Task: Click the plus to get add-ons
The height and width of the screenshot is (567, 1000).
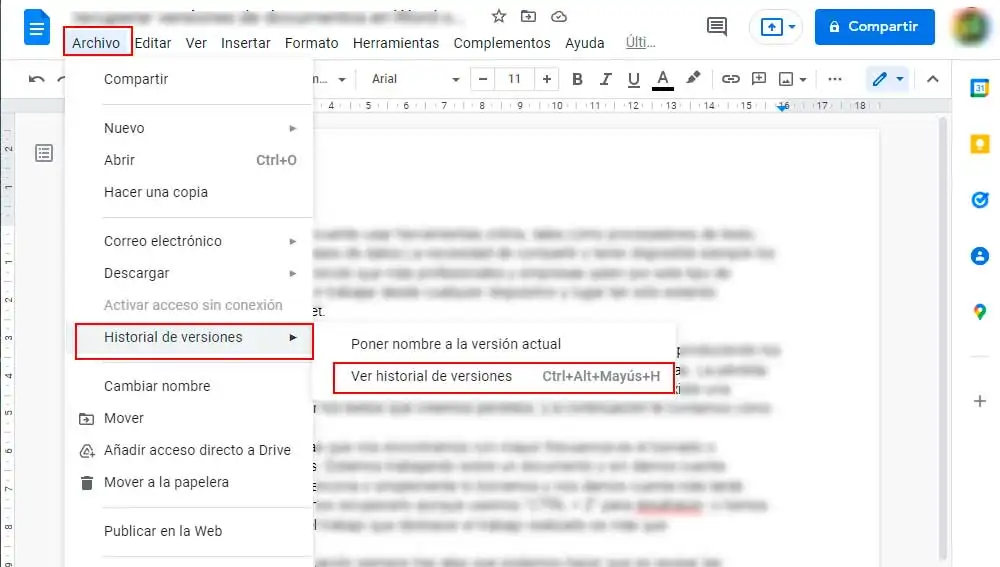Action: (980, 401)
